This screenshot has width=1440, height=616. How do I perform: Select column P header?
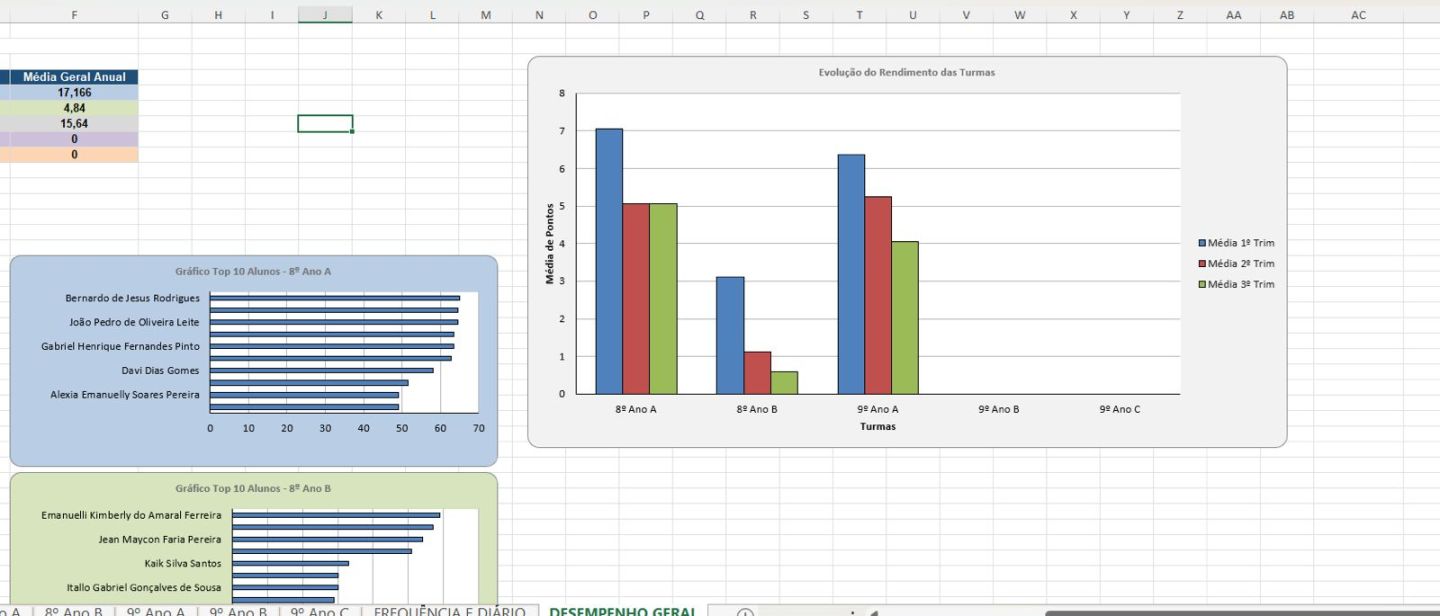(646, 15)
